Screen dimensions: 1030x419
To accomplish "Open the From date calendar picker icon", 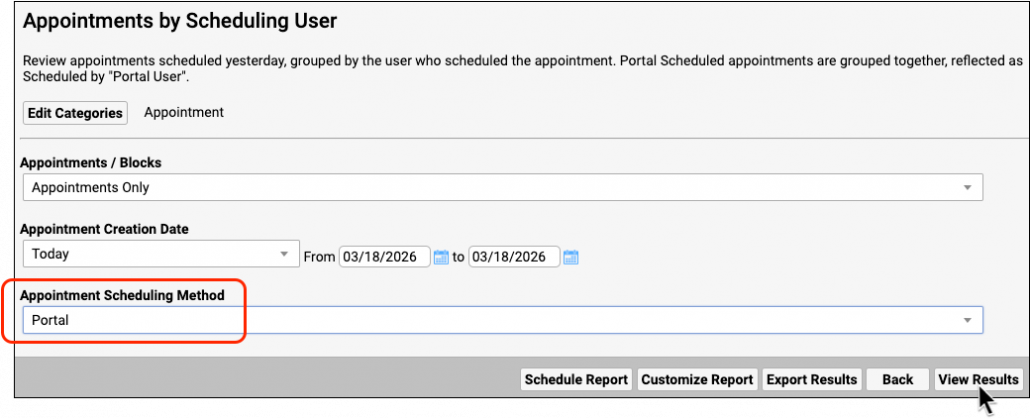I will click(441, 257).
